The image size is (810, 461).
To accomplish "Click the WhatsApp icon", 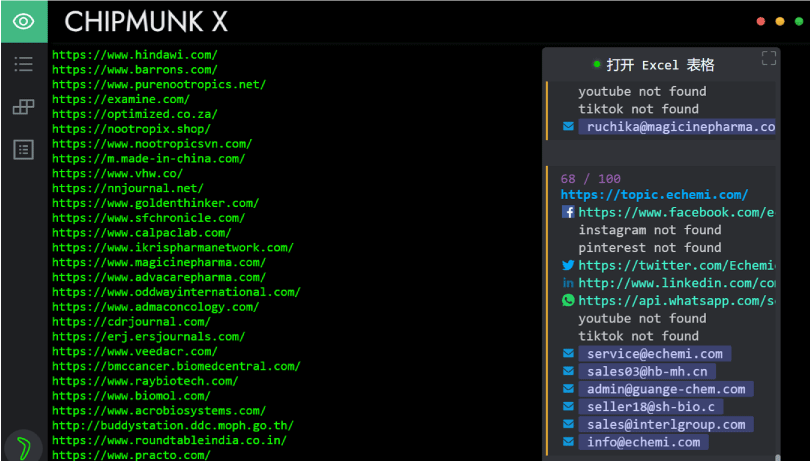I will (568, 300).
